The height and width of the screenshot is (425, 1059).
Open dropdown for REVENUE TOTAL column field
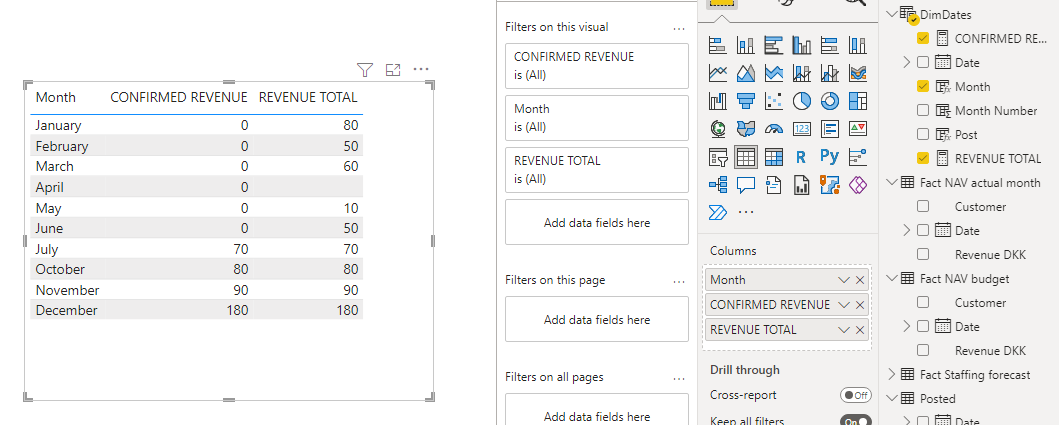[844, 330]
